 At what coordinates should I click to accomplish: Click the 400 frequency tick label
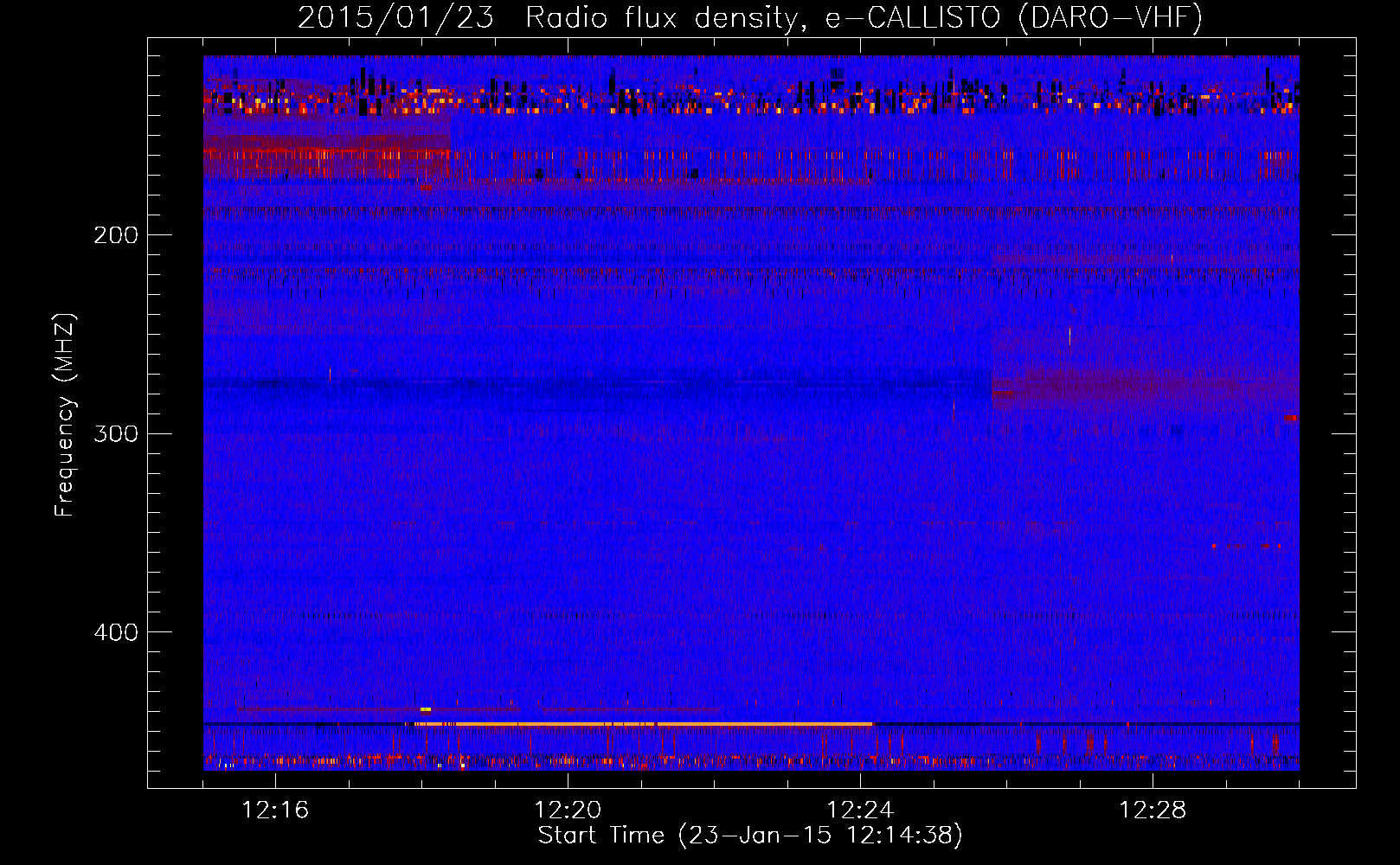[x=116, y=632]
